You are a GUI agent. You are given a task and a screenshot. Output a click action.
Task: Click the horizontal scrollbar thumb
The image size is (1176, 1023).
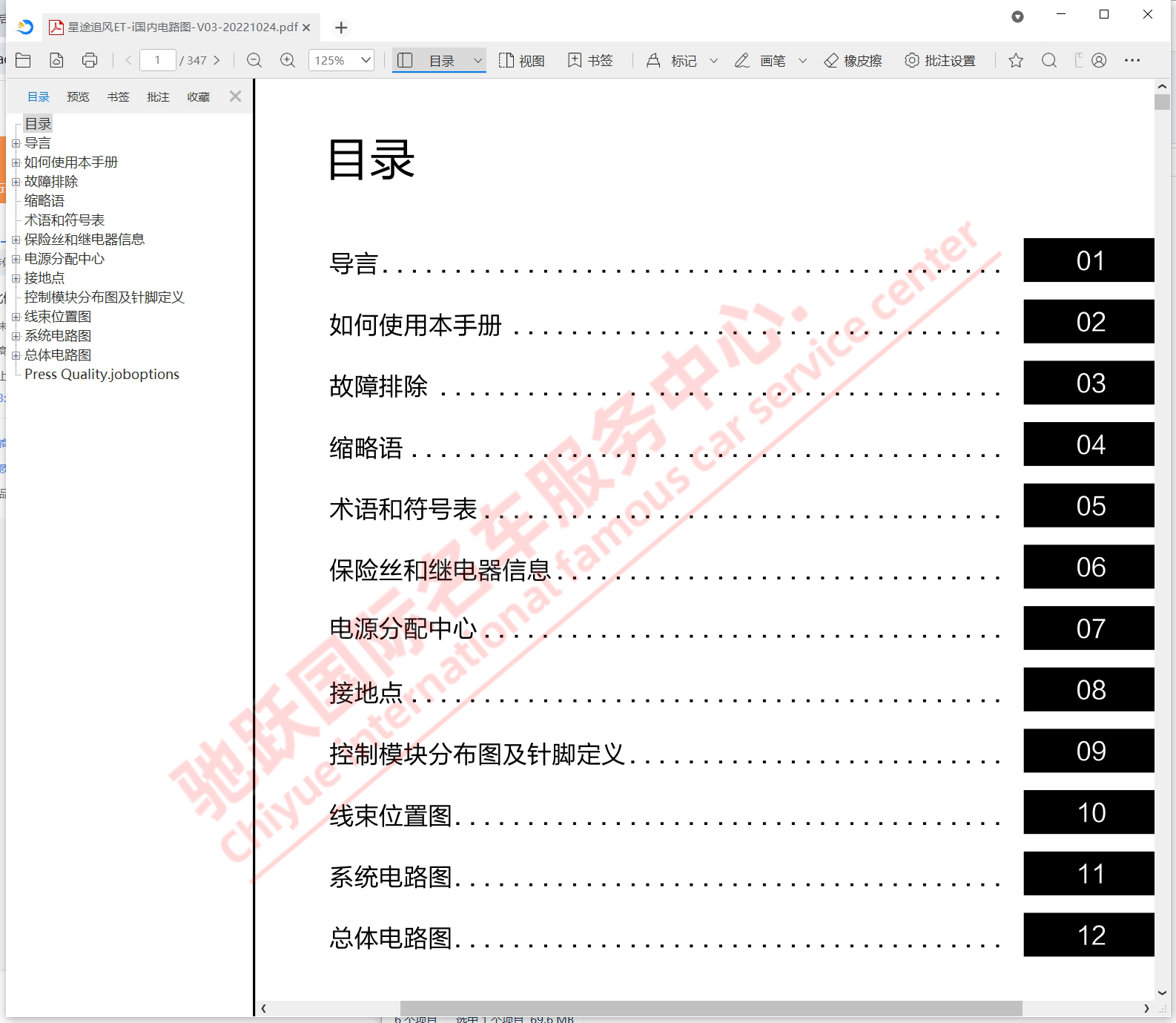[711, 1008]
